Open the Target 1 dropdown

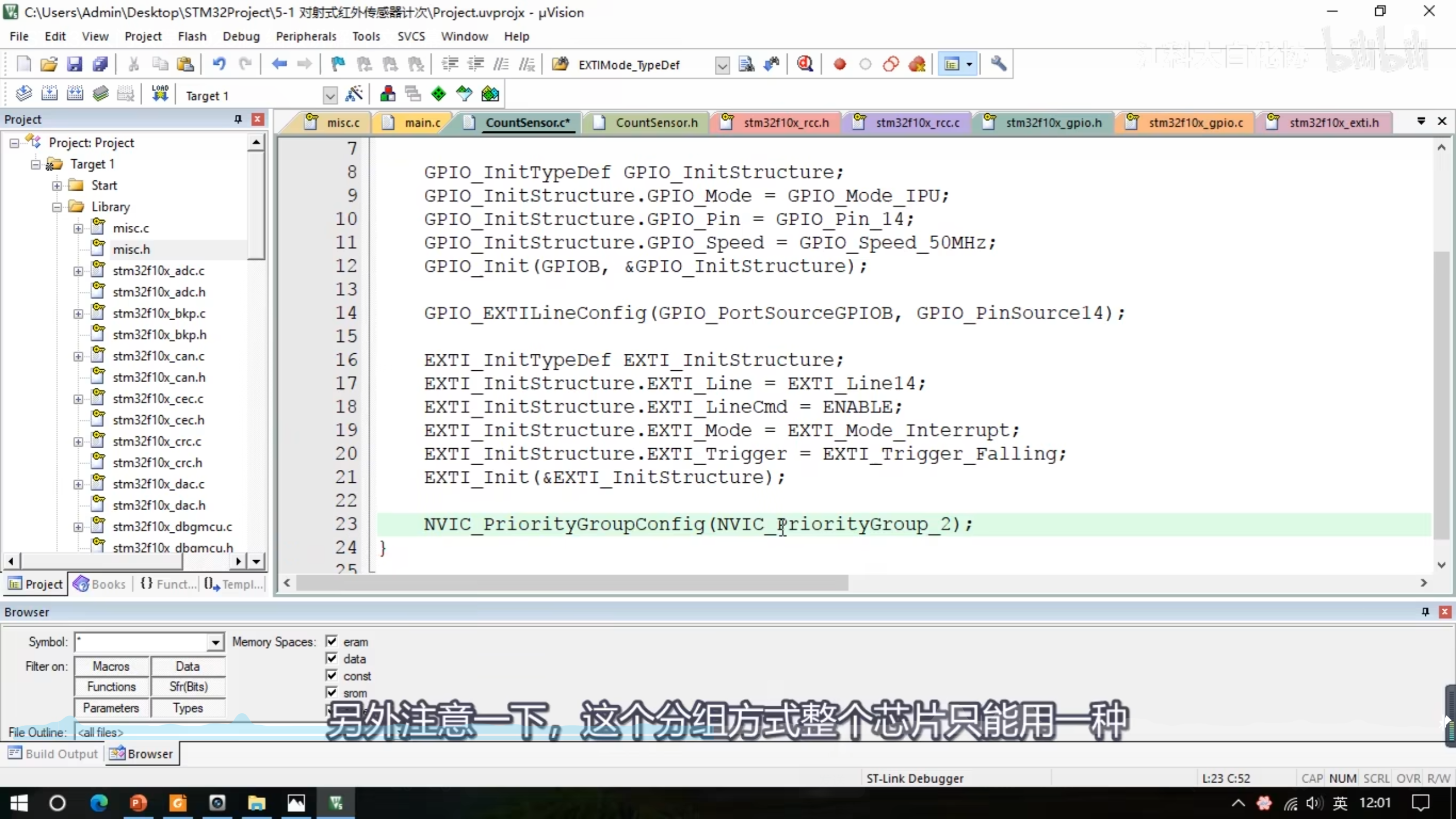(330, 96)
